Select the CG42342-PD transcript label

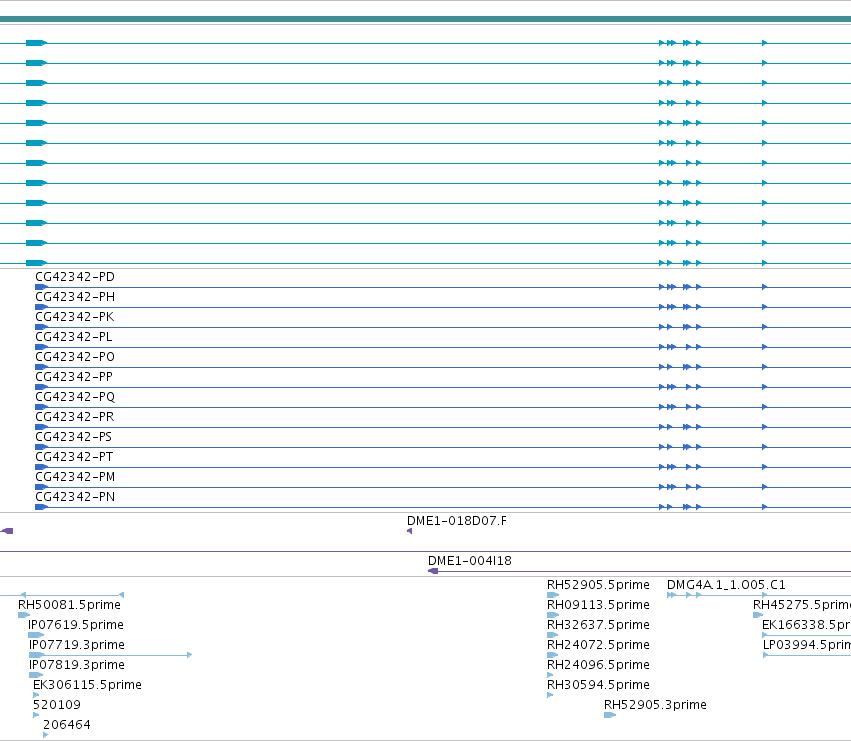[75, 277]
